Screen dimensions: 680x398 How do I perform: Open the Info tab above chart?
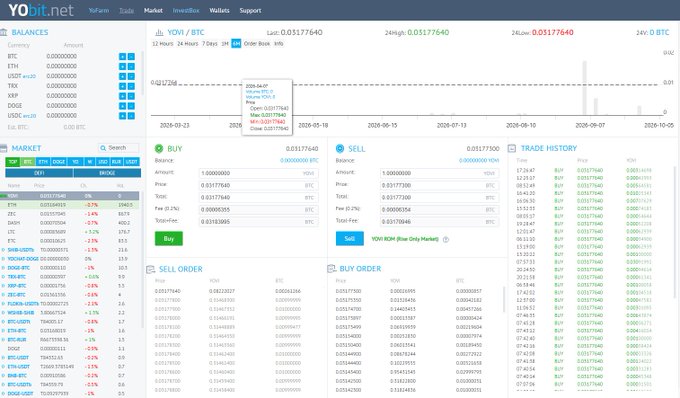coord(278,44)
